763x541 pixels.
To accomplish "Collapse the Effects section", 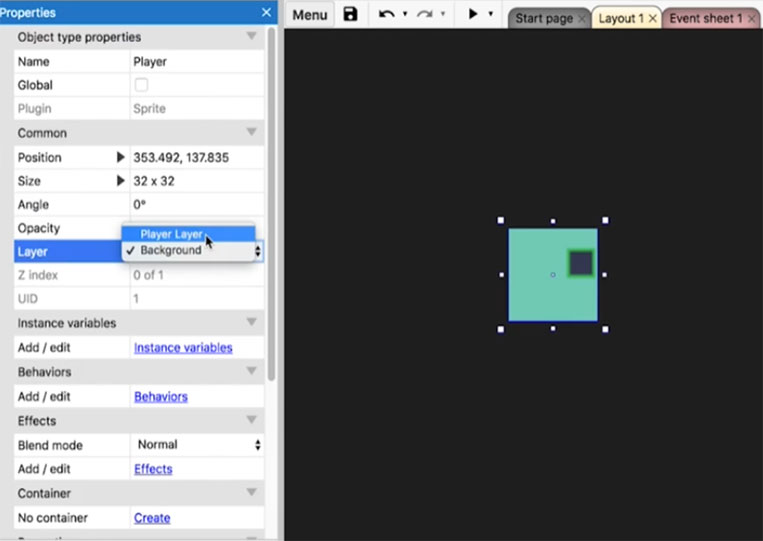I will pos(252,419).
